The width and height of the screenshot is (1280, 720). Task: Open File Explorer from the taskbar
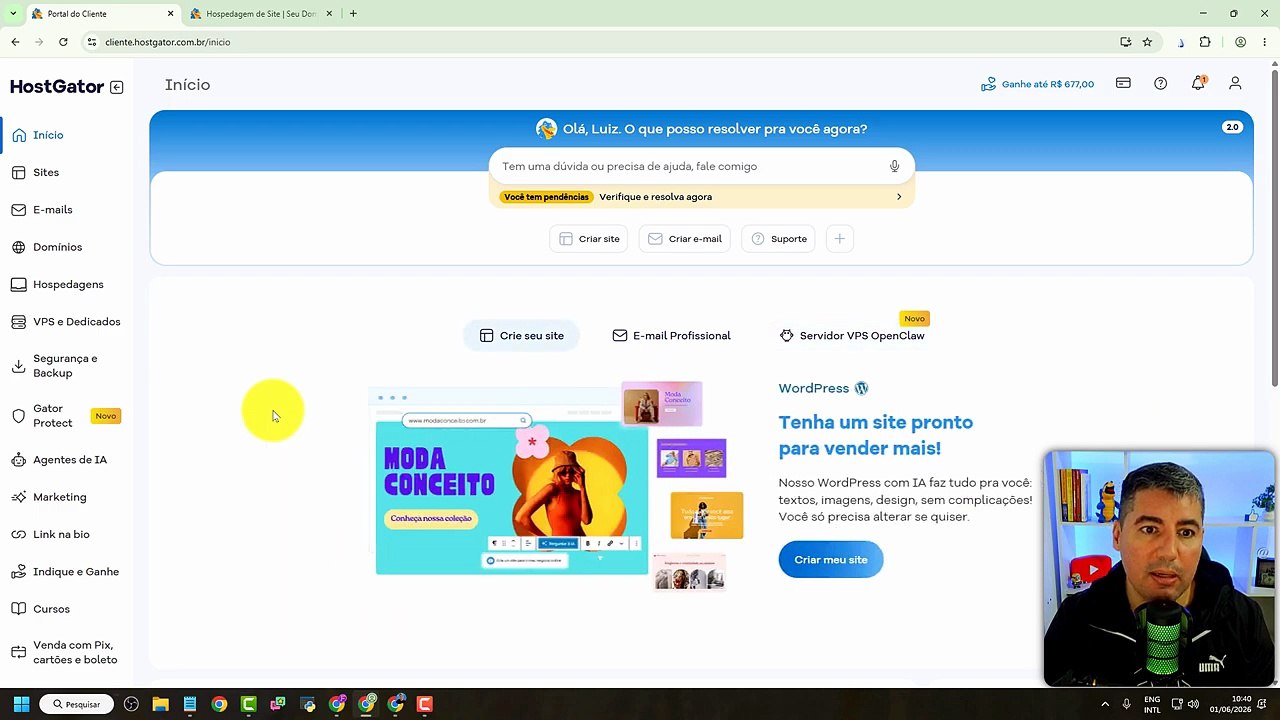(160, 704)
